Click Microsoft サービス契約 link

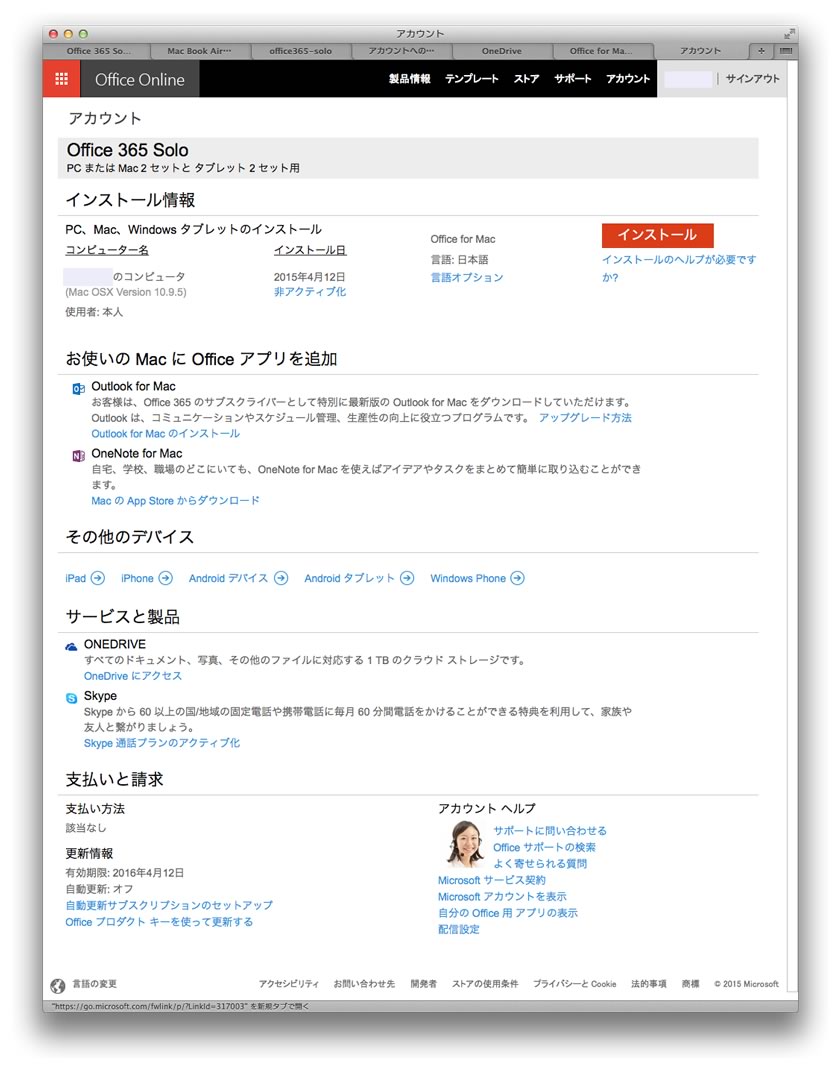pos(492,880)
